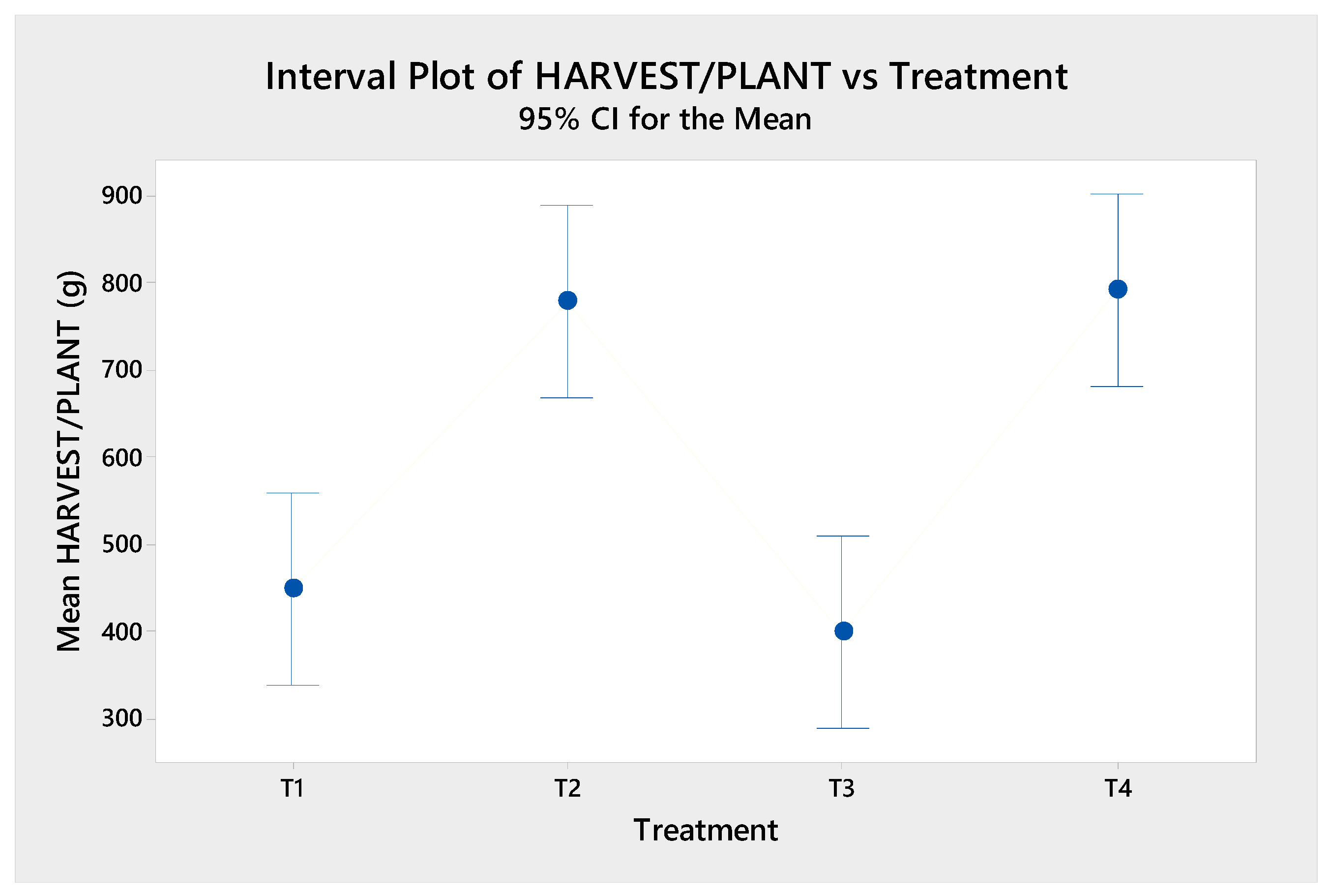Click the 300 y-axis tick label
1330x896 pixels.
(121, 718)
